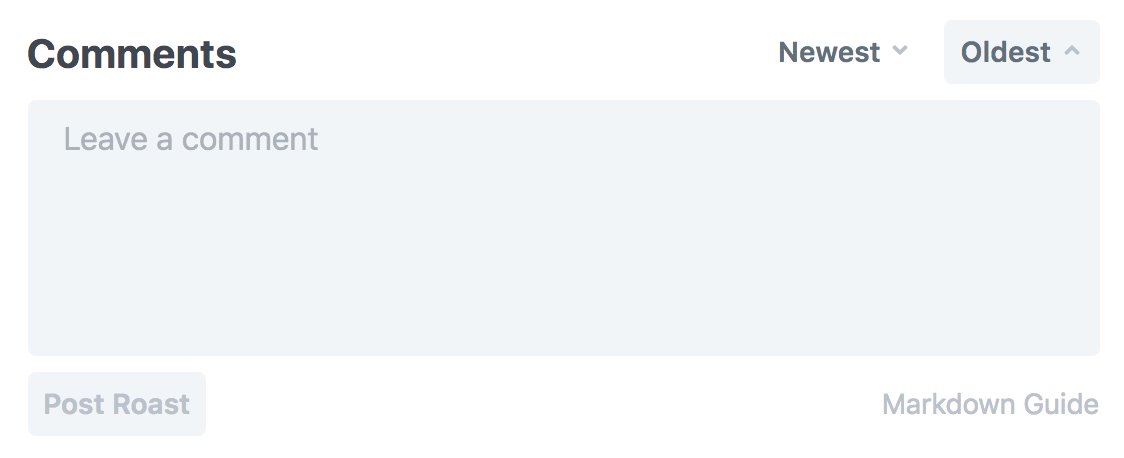Screen dimensions: 1124x458
Task: Open the Markdown Guide link
Action: pos(990,404)
